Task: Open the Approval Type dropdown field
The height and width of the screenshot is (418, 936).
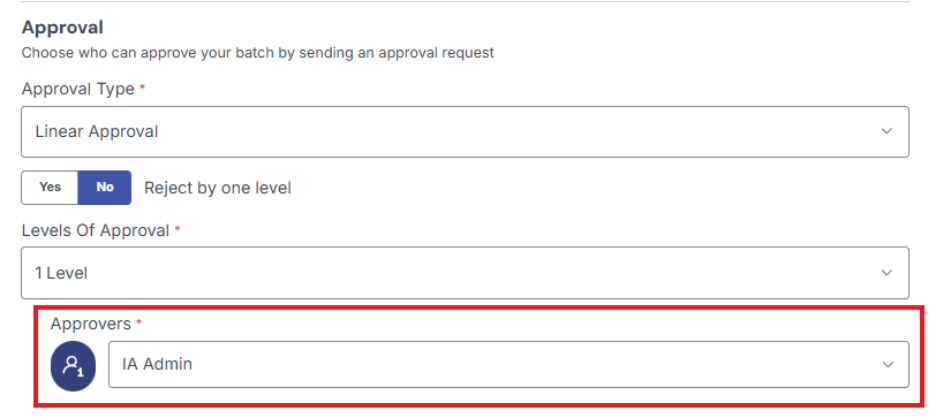Action: coord(465,132)
